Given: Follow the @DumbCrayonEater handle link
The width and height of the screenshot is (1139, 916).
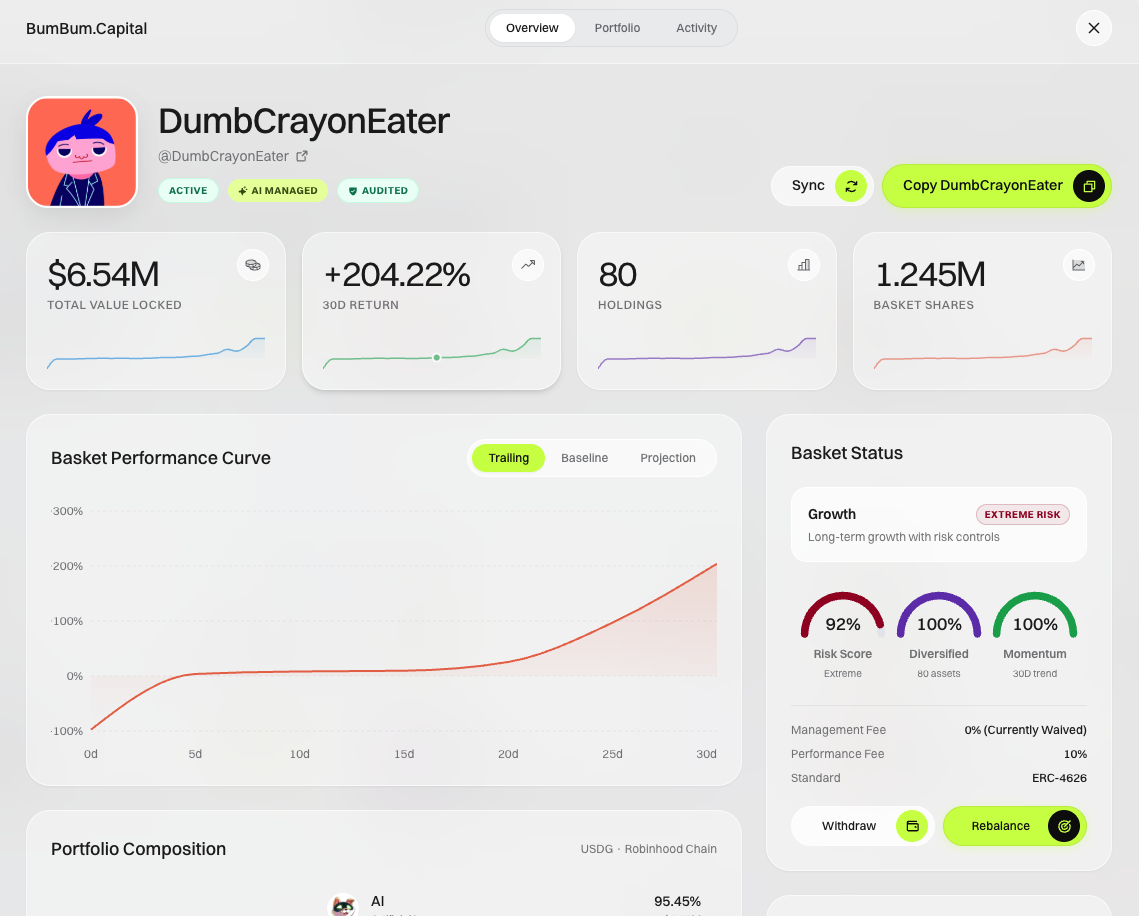Looking at the screenshot, I should (224, 156).
